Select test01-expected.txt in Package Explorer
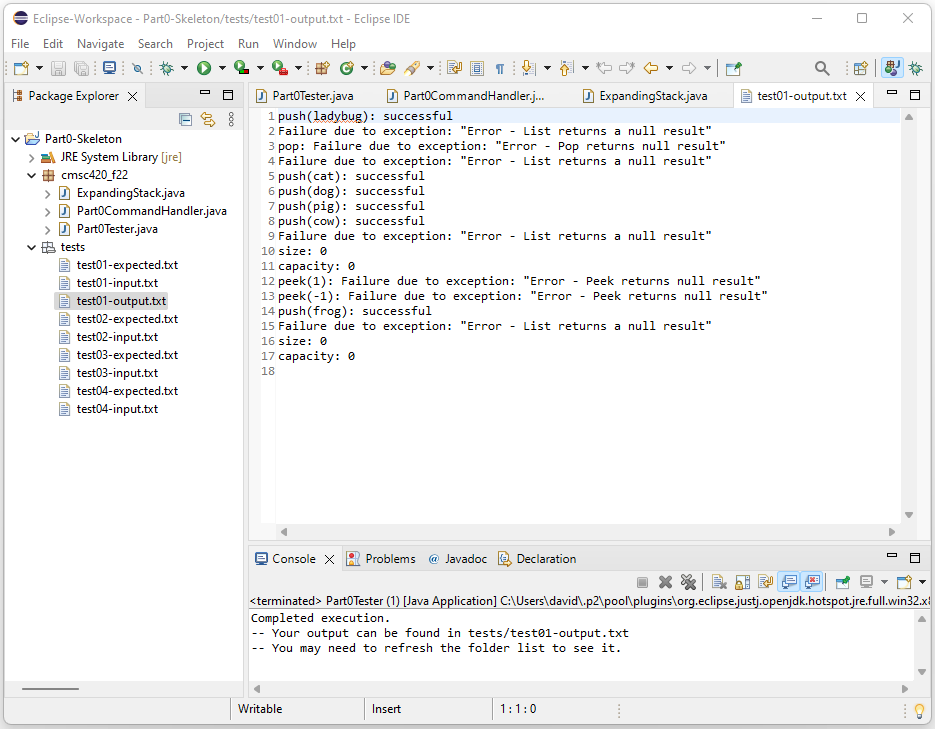935x729 pixels. point(127,265)
